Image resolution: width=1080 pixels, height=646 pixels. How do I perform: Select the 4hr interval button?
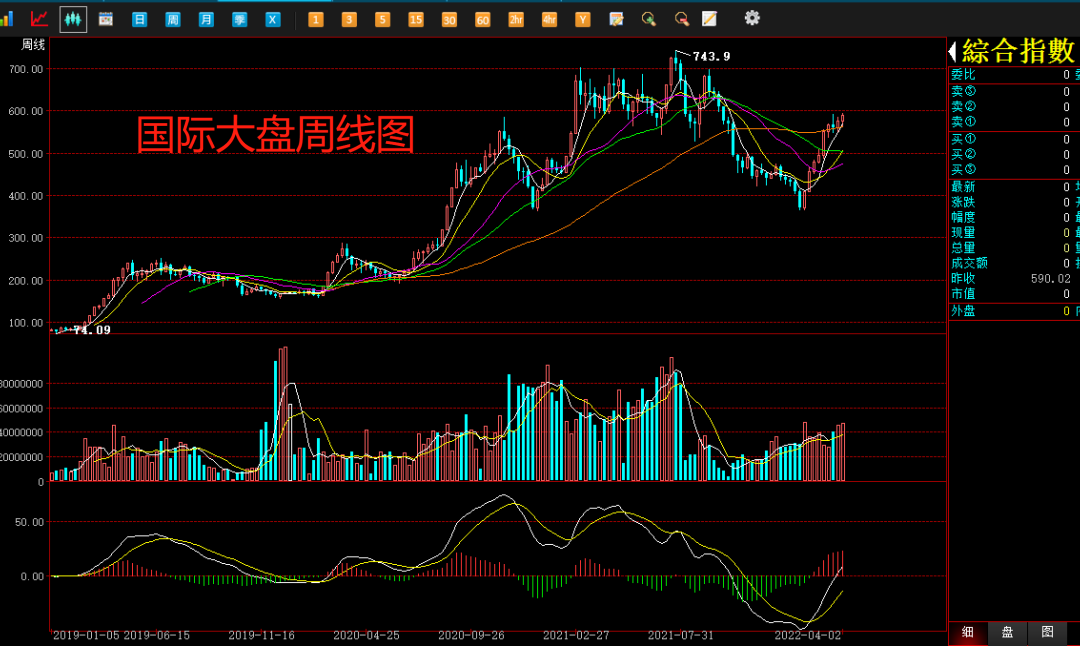(x=549, y=19)
